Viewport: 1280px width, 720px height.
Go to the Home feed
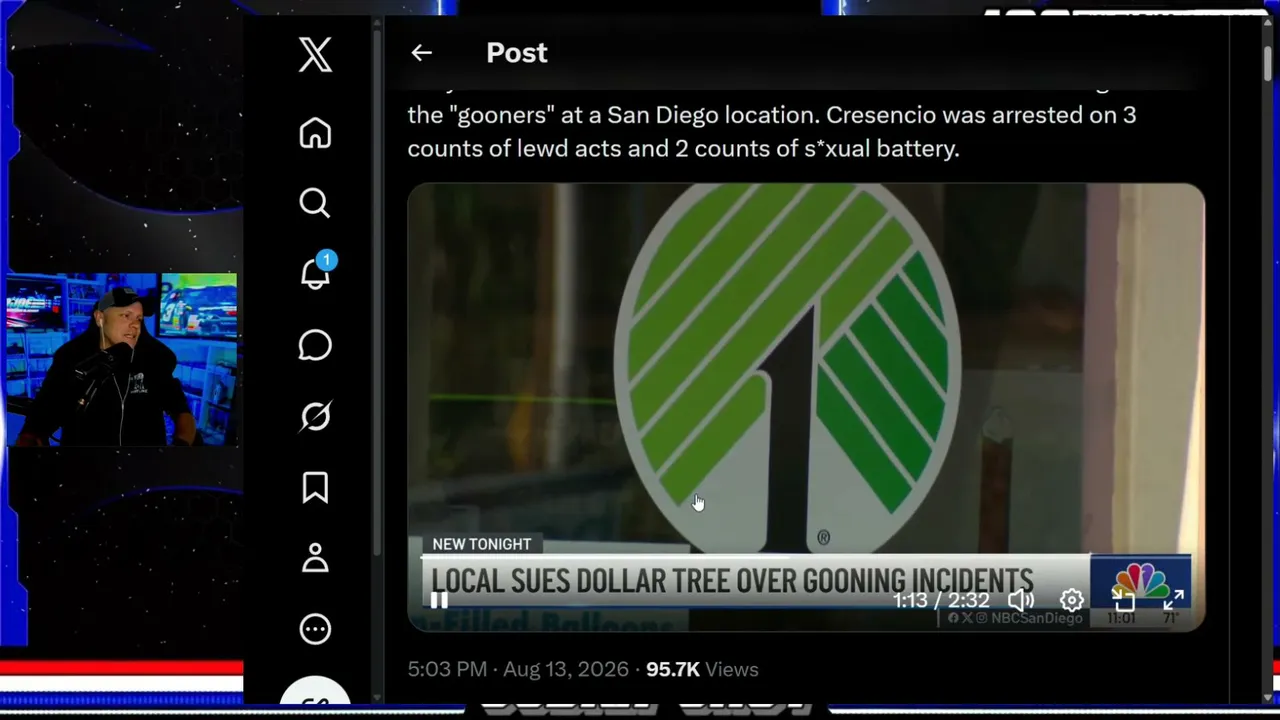point(315,133)
